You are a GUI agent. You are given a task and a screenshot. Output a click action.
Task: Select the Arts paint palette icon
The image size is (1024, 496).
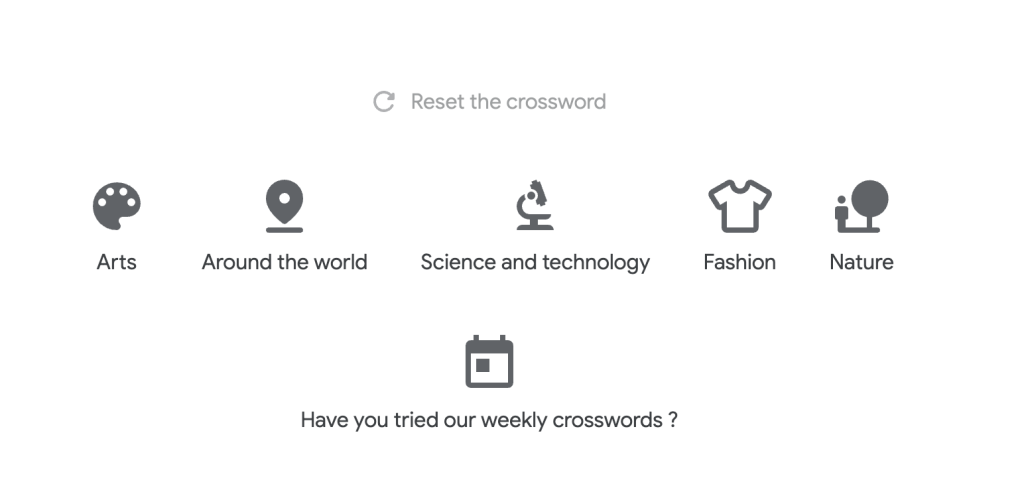tap(117, 206)
